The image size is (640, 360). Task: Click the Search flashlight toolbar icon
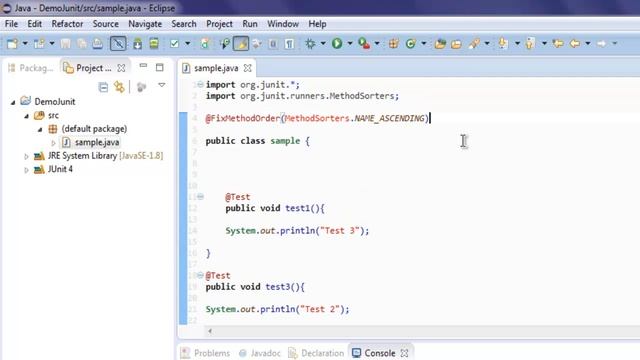[474, 43]
